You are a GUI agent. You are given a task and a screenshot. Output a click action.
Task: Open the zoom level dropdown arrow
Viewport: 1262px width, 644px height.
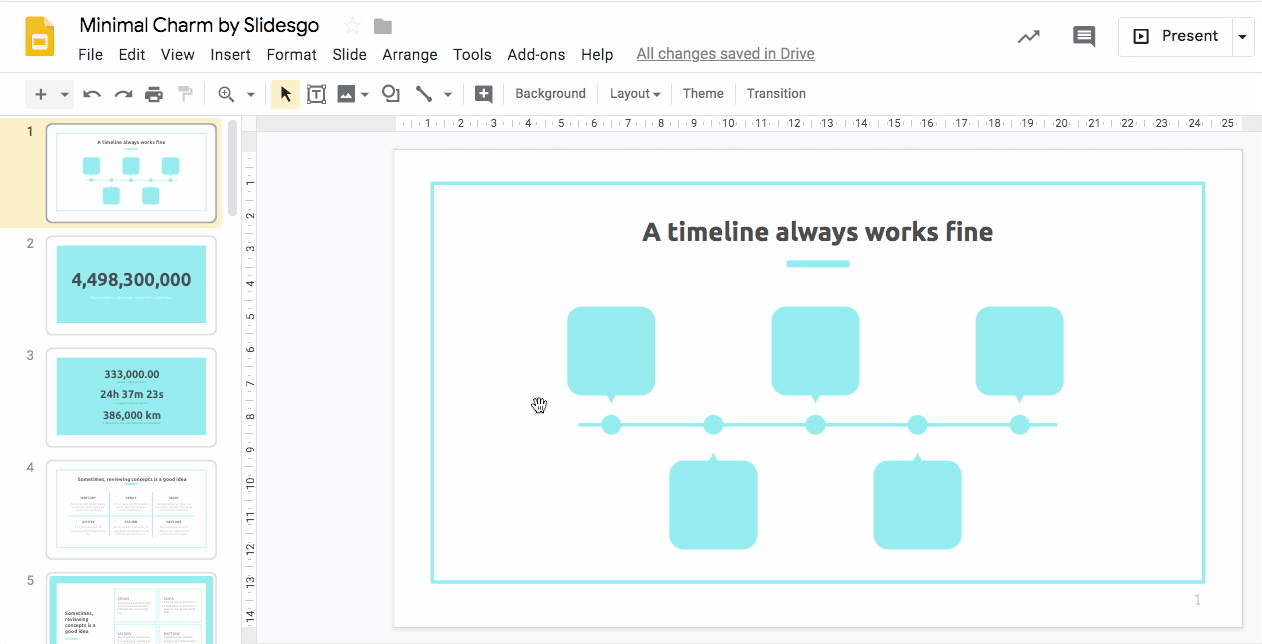pyautogui.click(x=250, y=94)
